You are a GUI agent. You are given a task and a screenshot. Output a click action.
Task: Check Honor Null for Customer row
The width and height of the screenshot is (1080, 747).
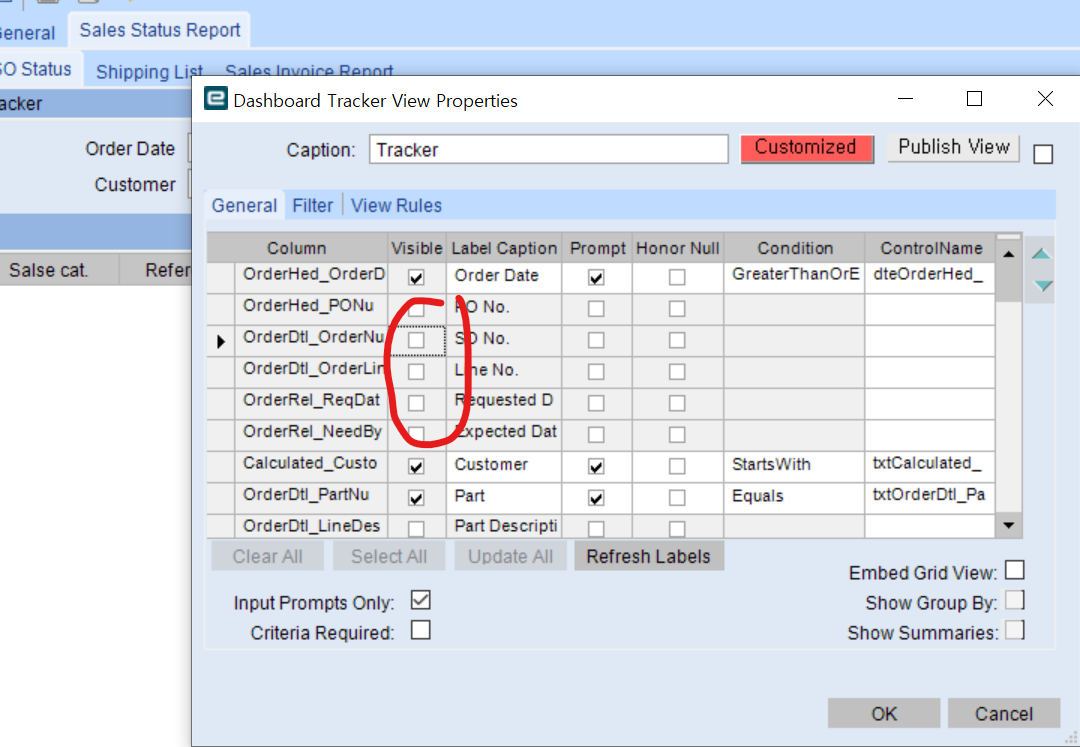pyautogui.click(x=677, y=467)
